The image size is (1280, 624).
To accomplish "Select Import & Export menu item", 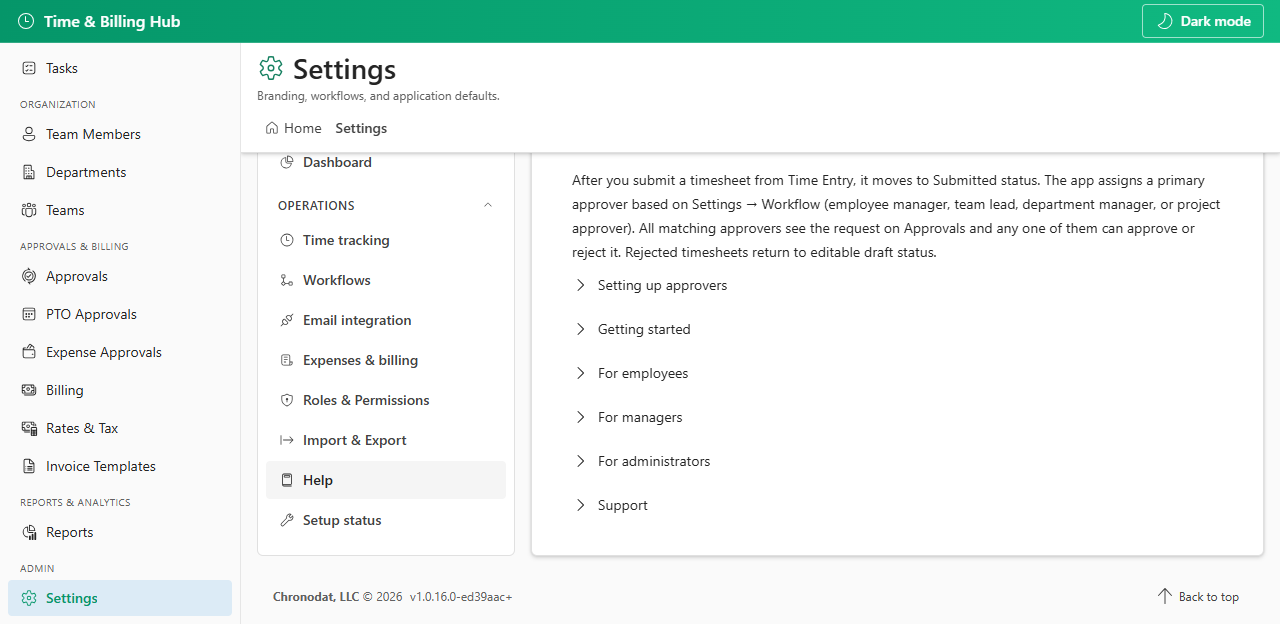I will coord(386,440).
